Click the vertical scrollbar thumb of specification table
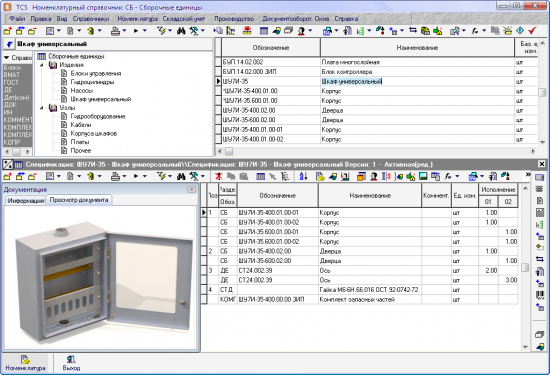The height and width of the screenshot is (375, 550). [x=525, y=267]
